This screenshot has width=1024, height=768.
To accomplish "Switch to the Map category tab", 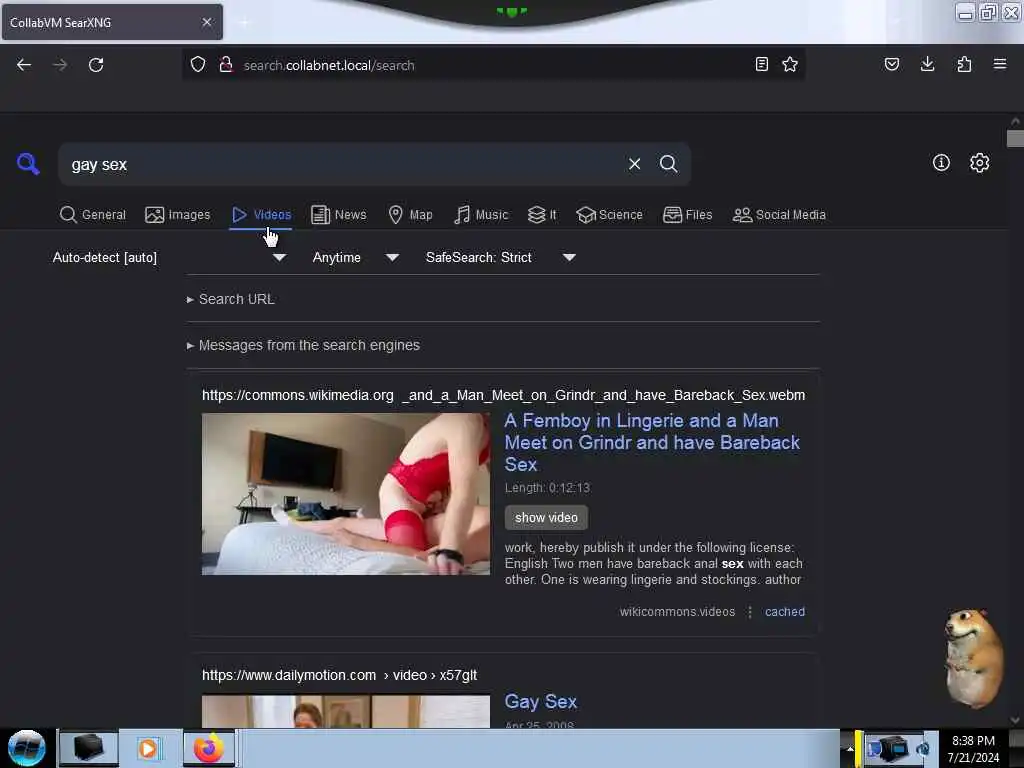I will (410, 215).
